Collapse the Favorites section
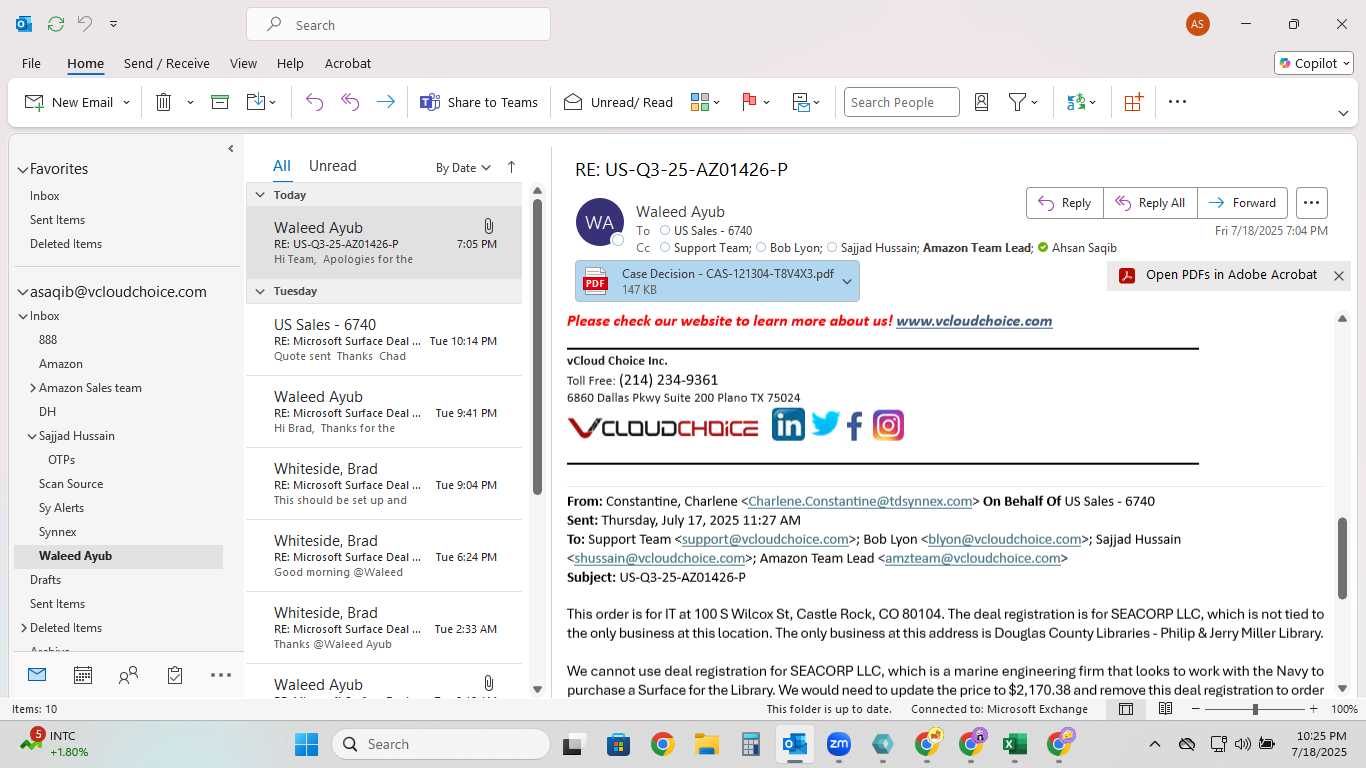 22,170
